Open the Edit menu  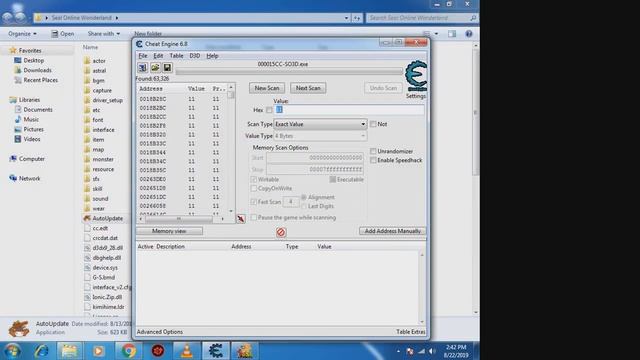coord(158,56)
